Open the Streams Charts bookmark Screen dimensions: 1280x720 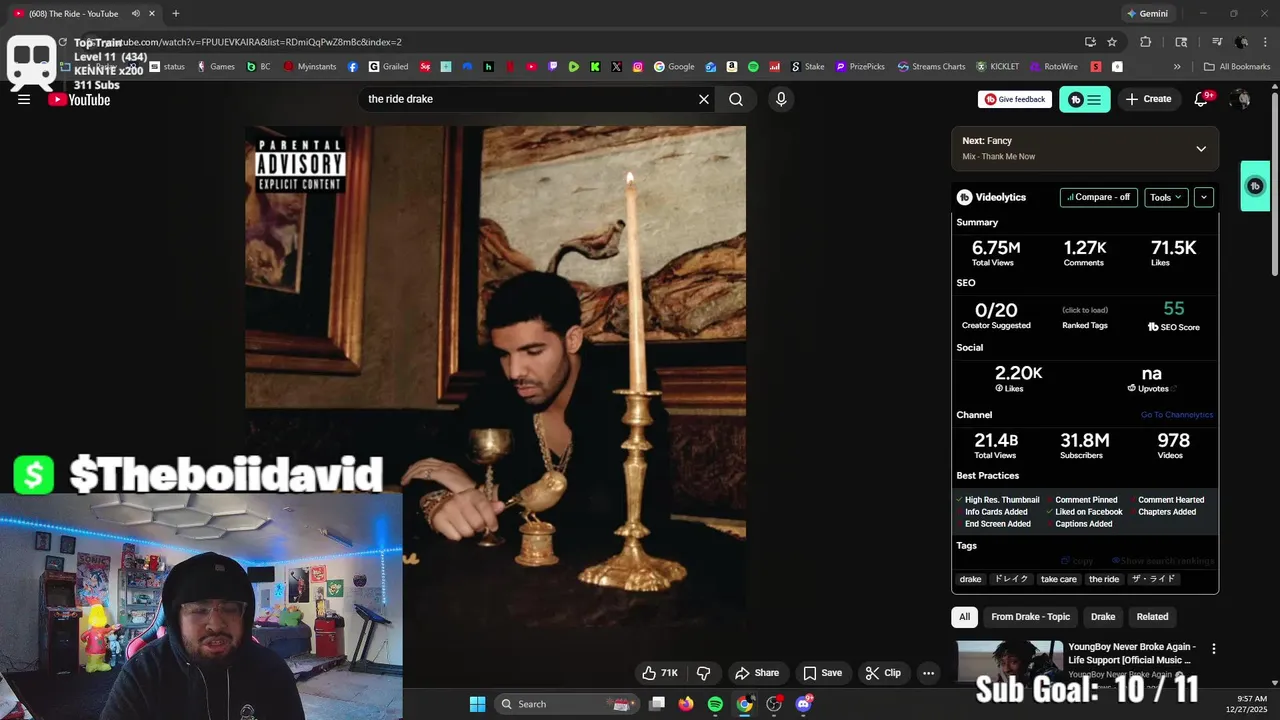click(x=932, y=67)
